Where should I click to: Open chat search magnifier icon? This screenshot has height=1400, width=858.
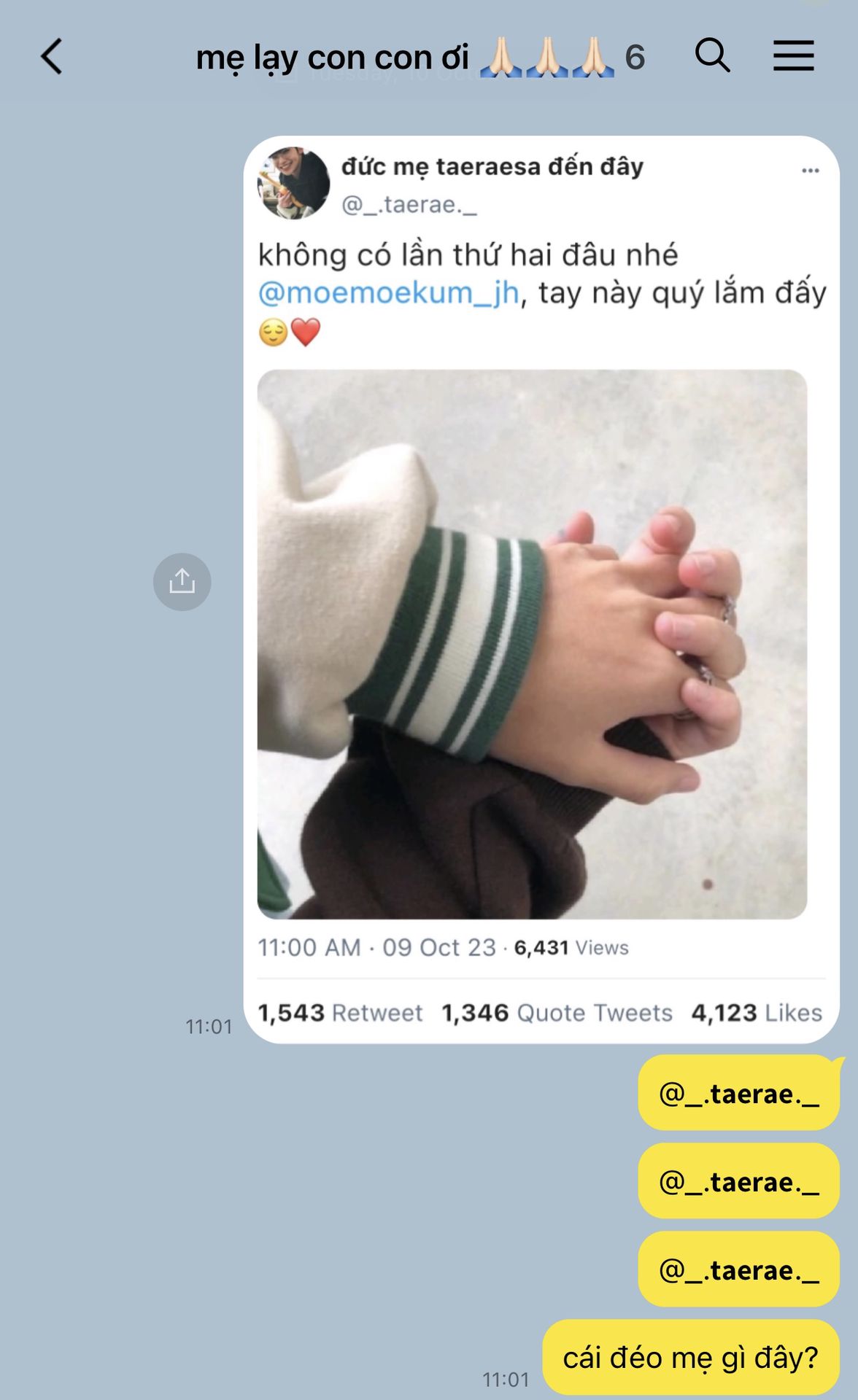pos(712,55)
